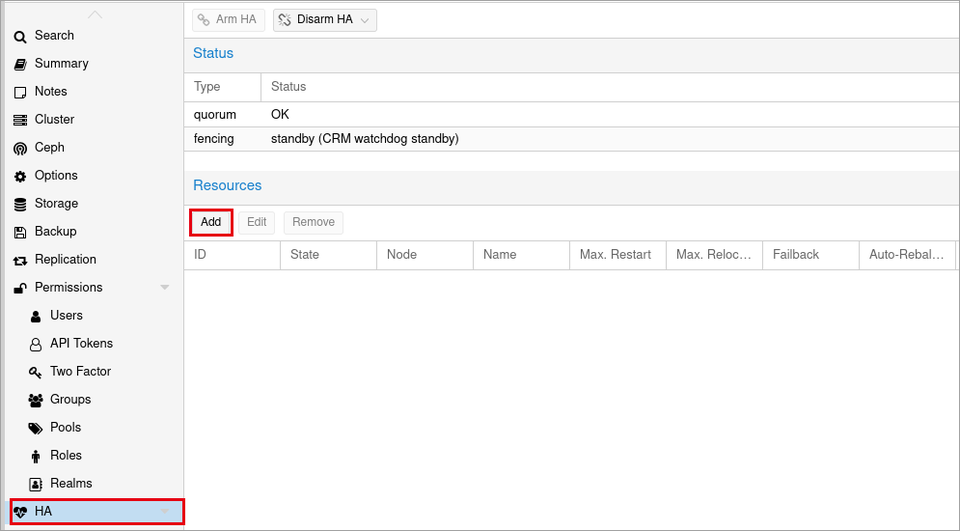960x531 pixels.
Task: Collapse sidebar scroll-up chevron at top
Action: (95, 14)
